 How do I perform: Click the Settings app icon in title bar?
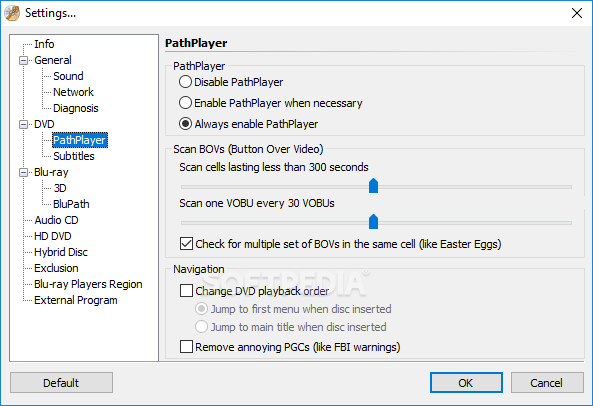pos(12,13)
